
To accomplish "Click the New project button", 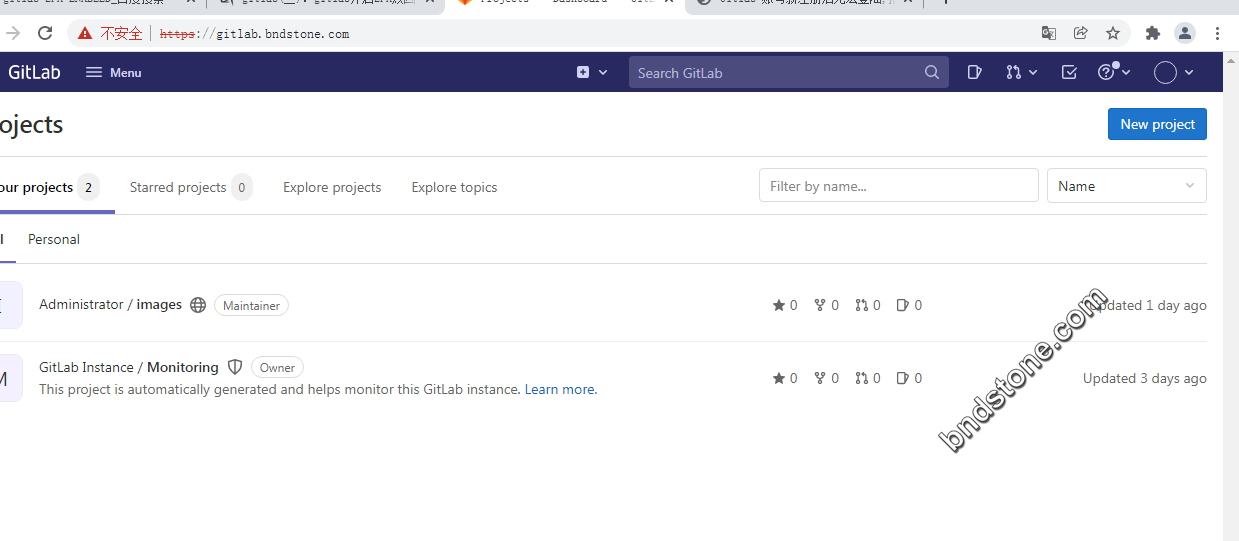I will (x=1157, y=124).
